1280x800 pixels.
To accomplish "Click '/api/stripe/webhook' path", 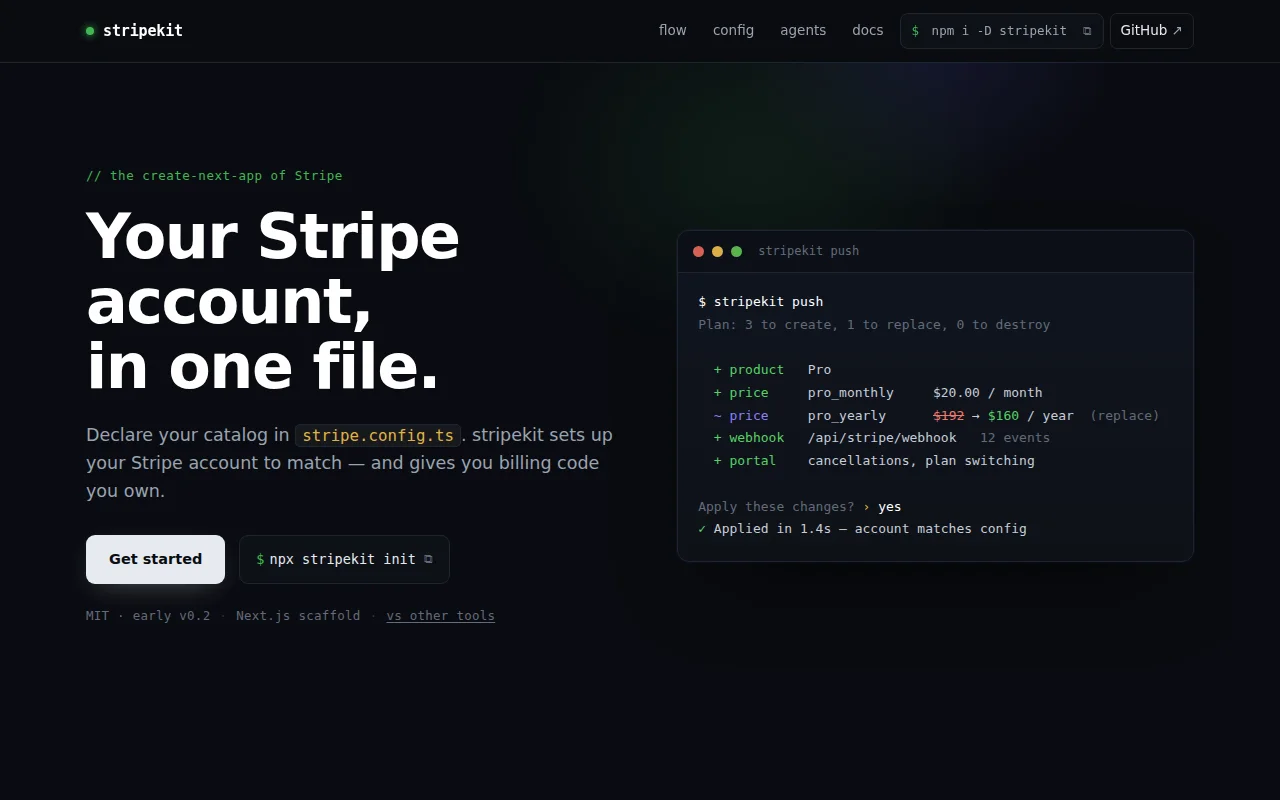I will 882,438.
